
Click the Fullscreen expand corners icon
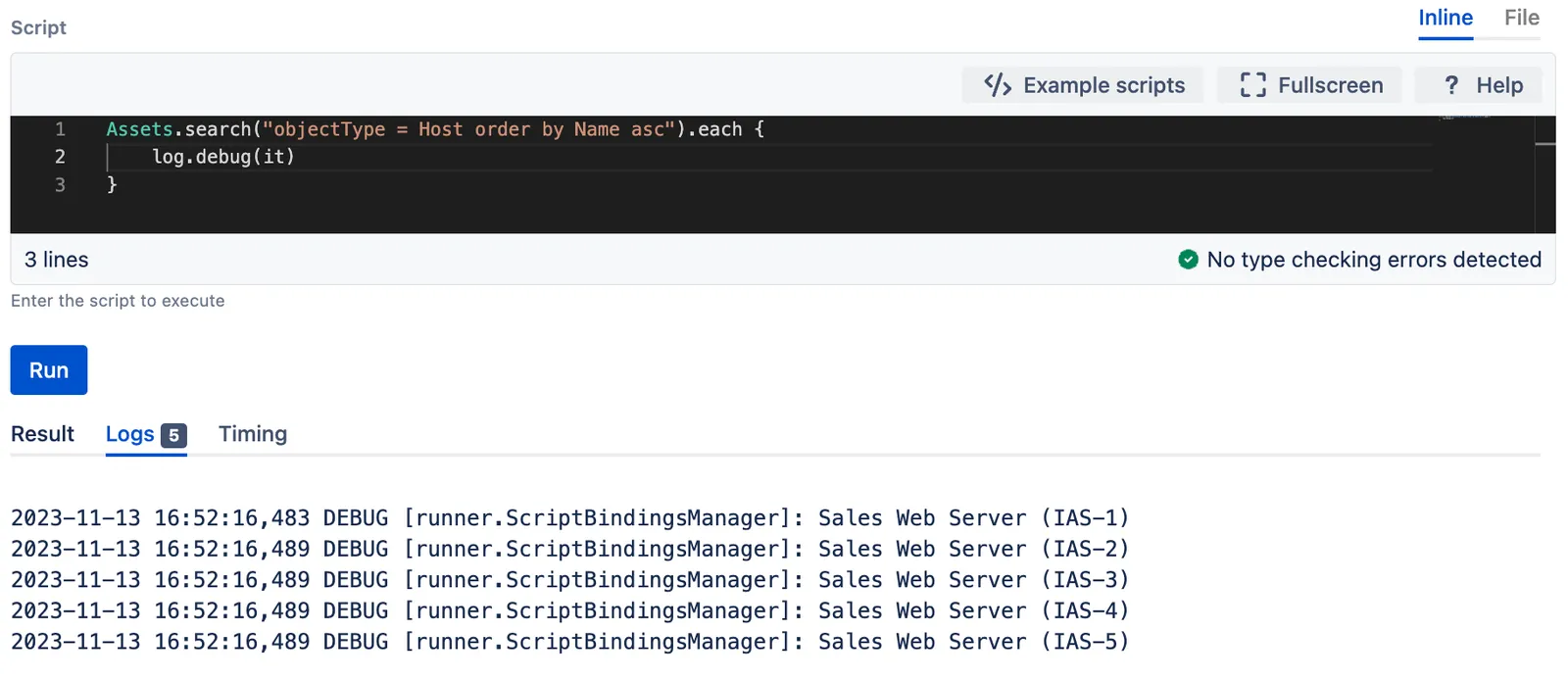click(1252, 85)
